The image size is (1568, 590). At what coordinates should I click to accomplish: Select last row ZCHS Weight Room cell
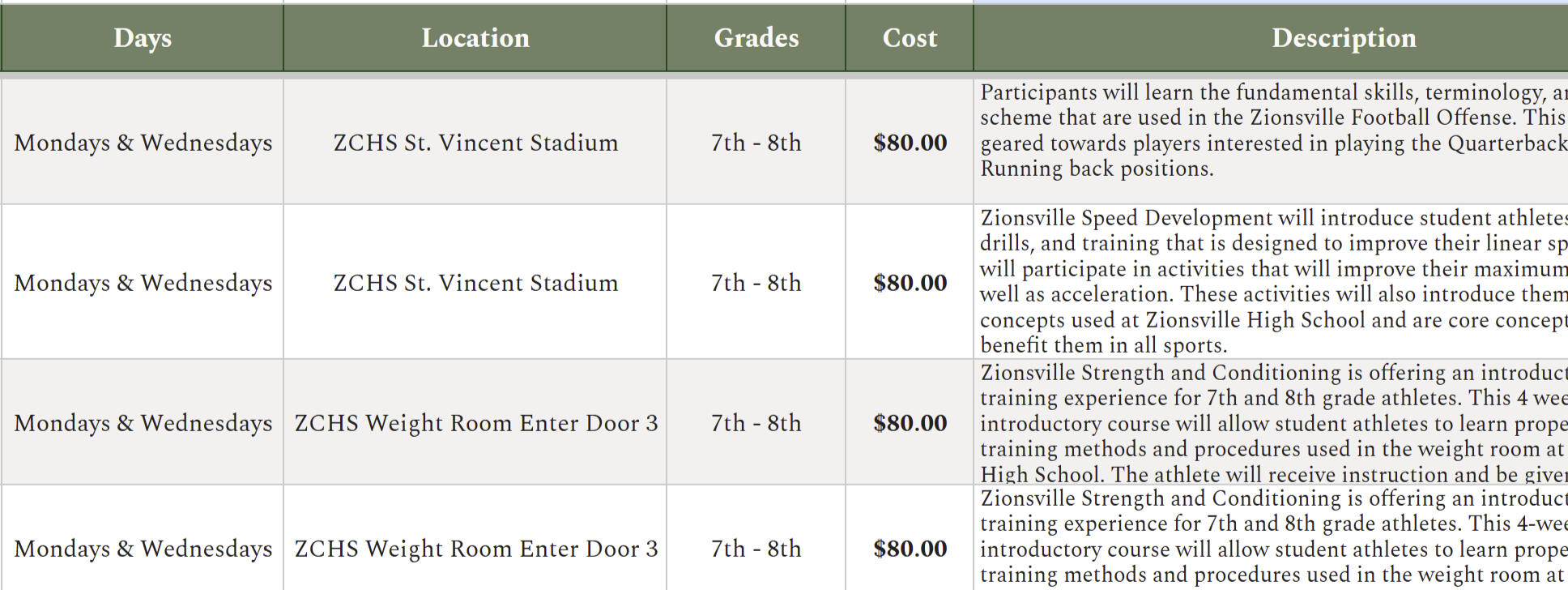(475, 549)
